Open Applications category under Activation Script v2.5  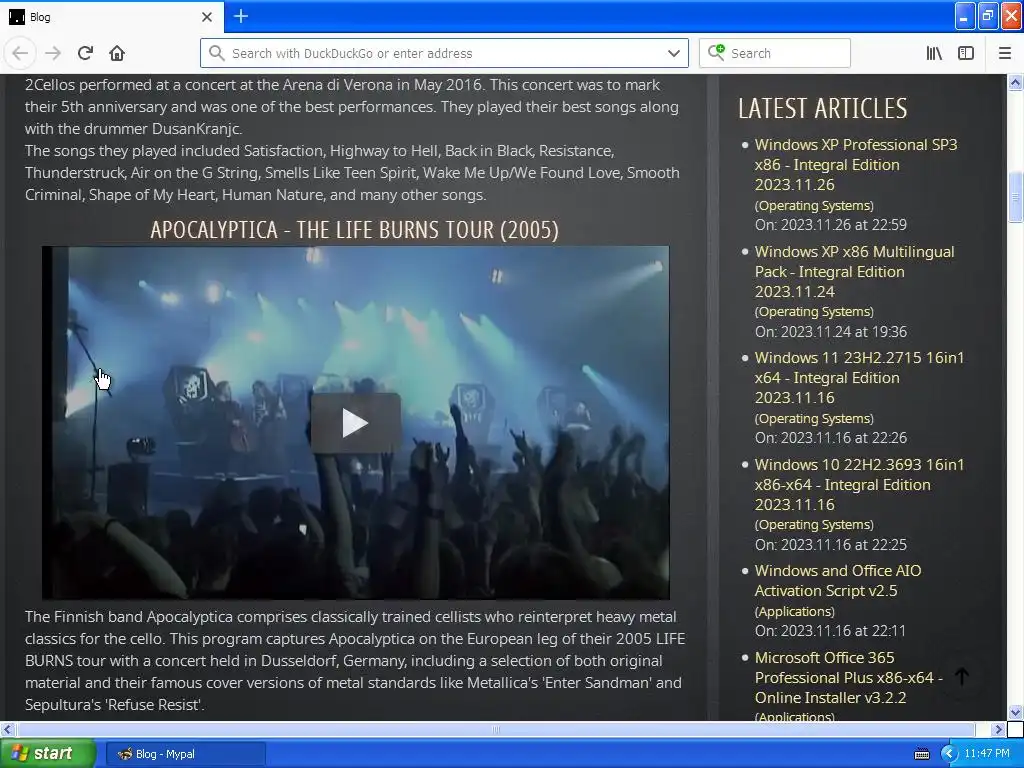point(795,612)
